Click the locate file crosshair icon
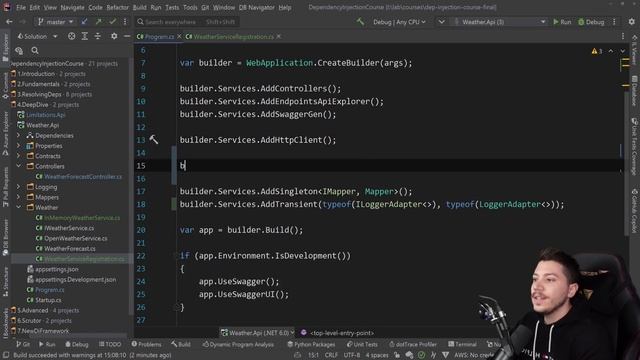The image size is (640, 360). [71, 36]
